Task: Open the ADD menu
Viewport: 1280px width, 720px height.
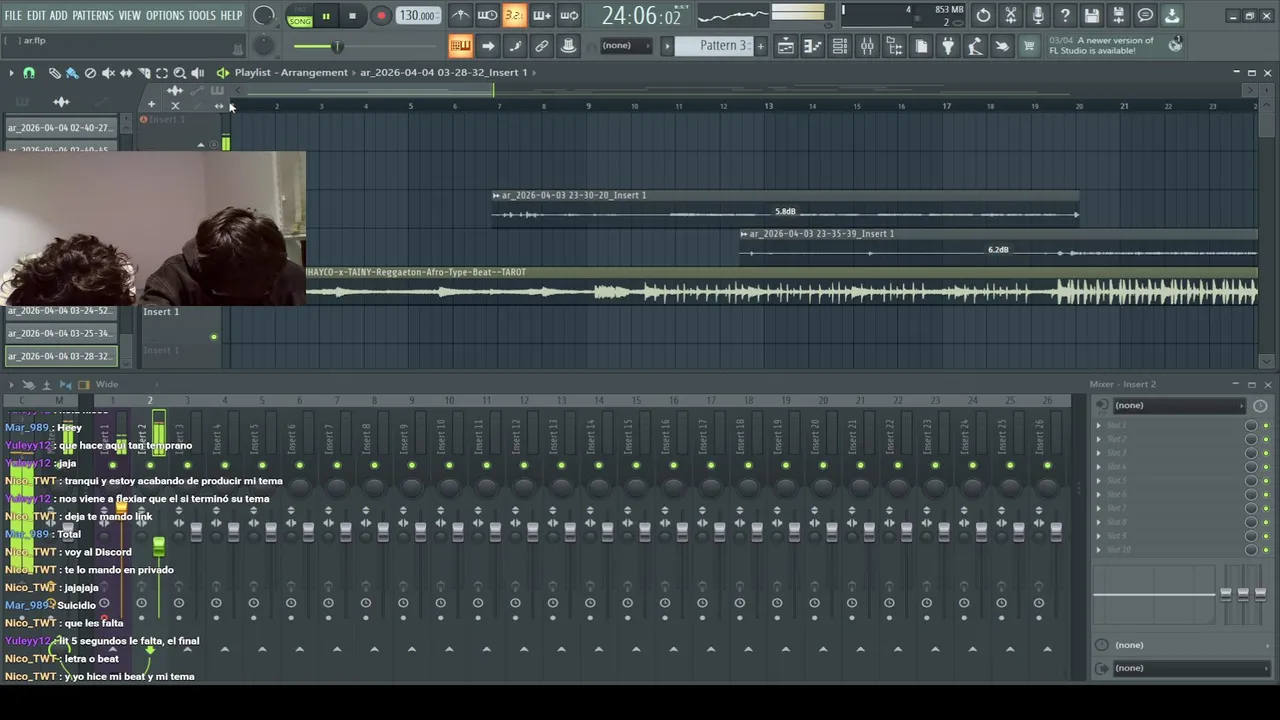Action: tap(59, 15)
